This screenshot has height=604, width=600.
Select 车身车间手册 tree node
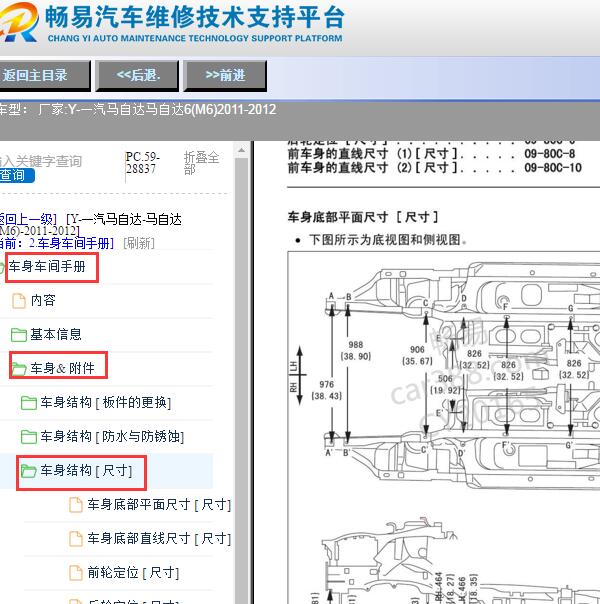pos(47,266)
